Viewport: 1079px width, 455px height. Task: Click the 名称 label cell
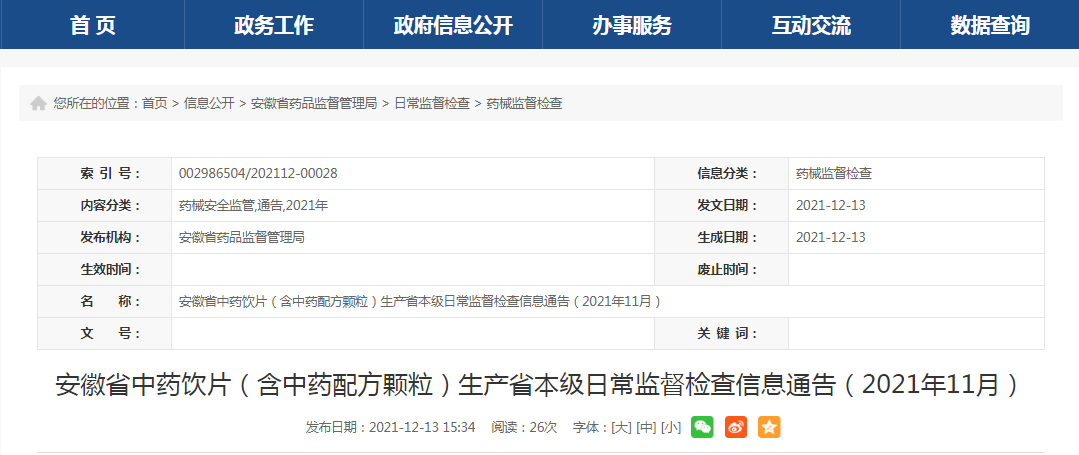click(x=105, y=301)
